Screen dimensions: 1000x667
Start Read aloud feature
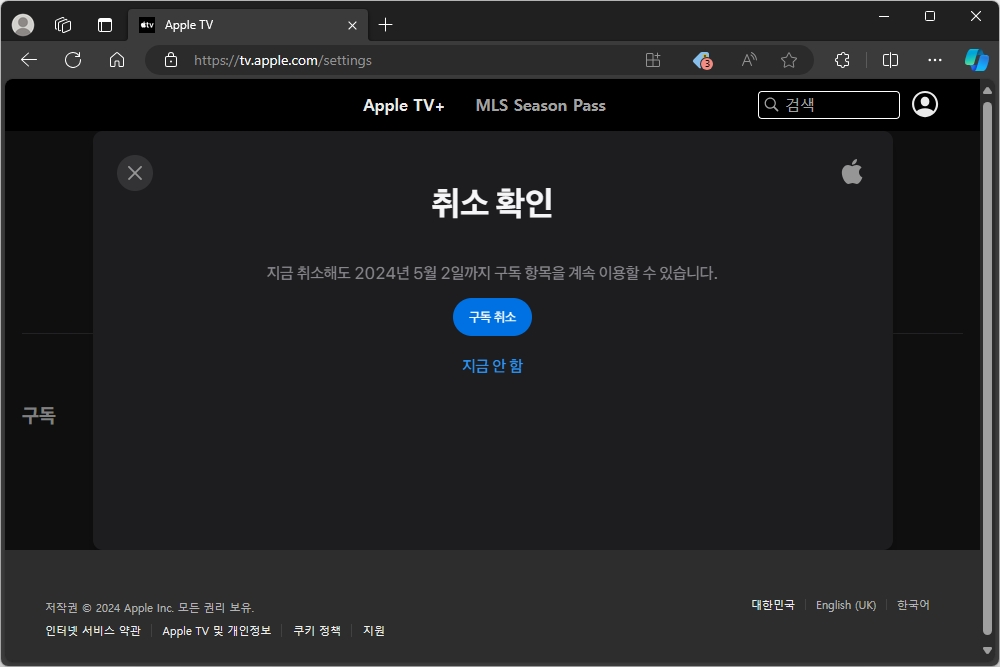749,60
